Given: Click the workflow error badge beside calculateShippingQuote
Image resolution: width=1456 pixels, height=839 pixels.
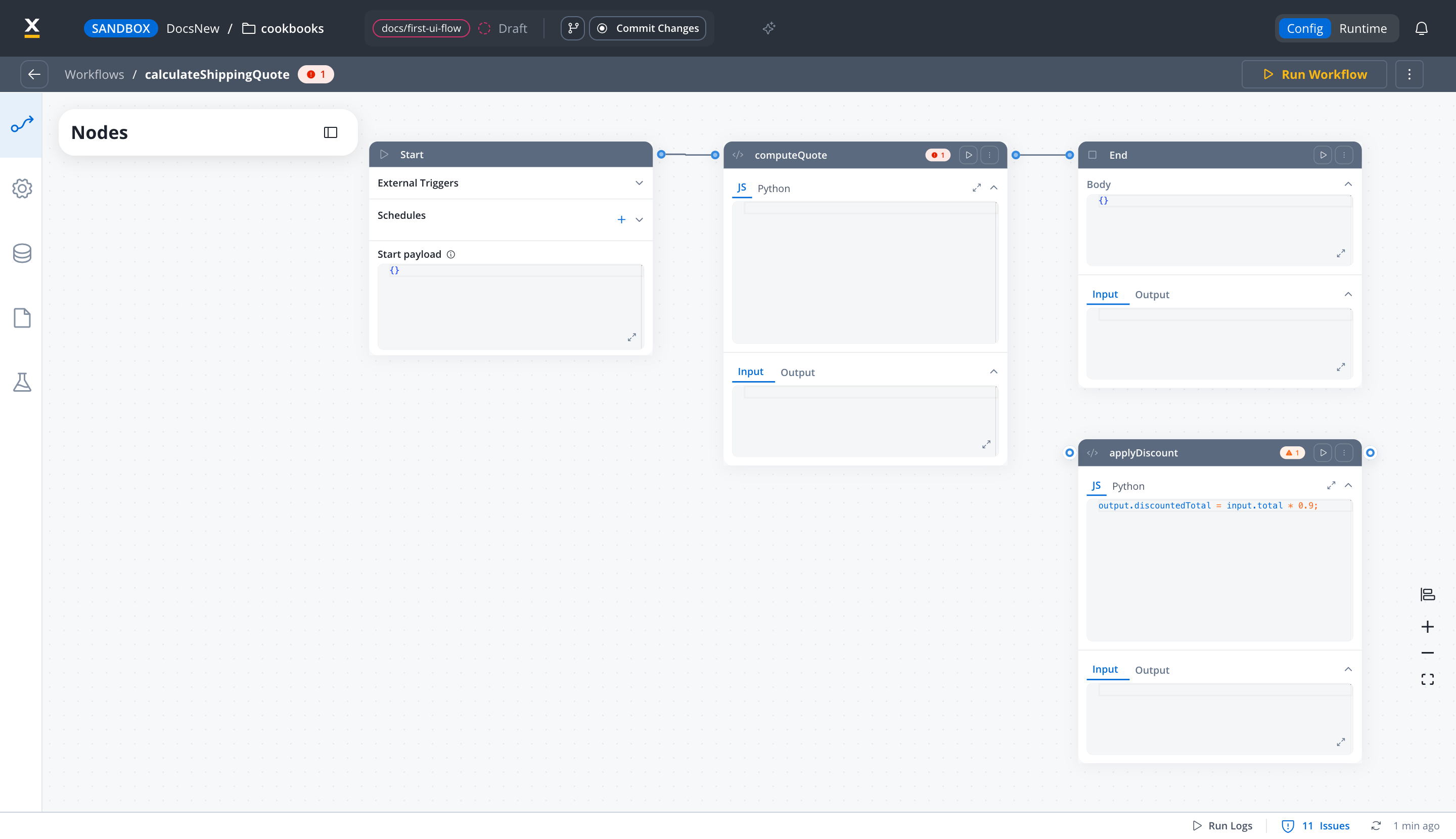Looking at the screenshot, I should (x=316, y=74).
